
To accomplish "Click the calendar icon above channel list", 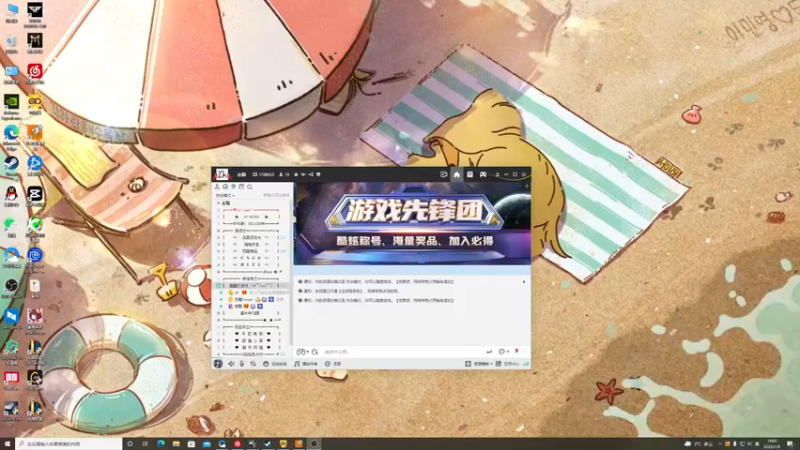I will click(x=242, y=187).
